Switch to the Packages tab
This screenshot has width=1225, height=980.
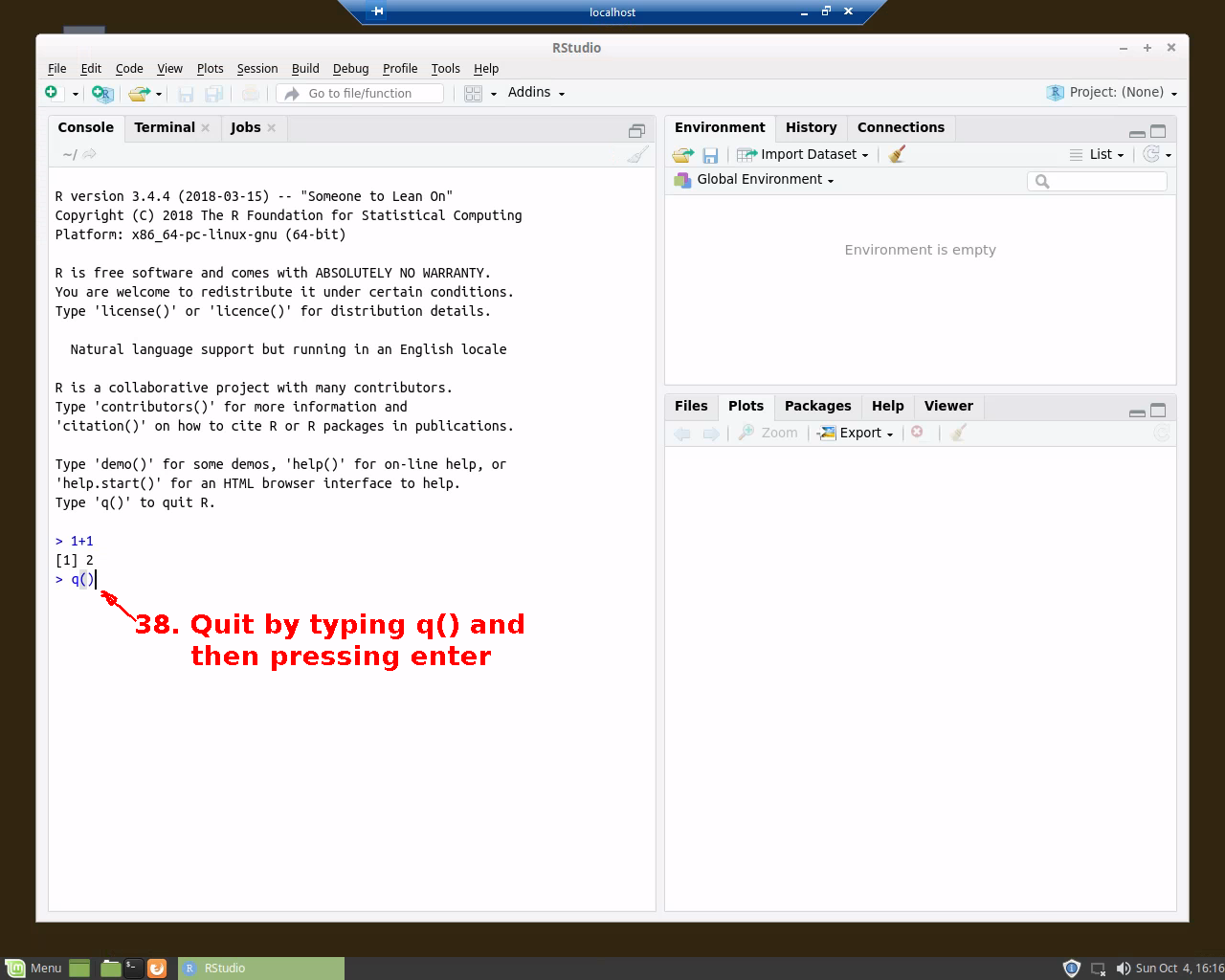(x=817, y=406)
